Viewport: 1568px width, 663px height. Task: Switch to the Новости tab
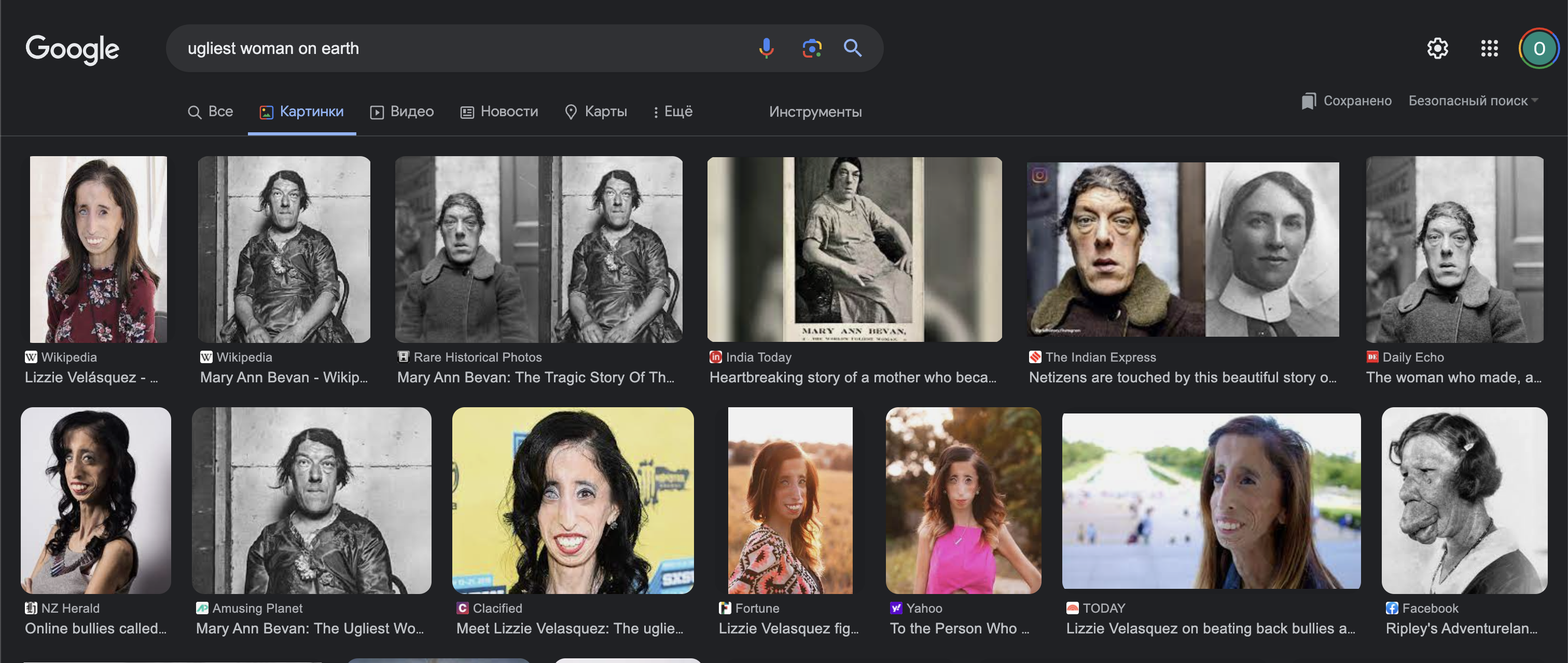pos(499,112)
